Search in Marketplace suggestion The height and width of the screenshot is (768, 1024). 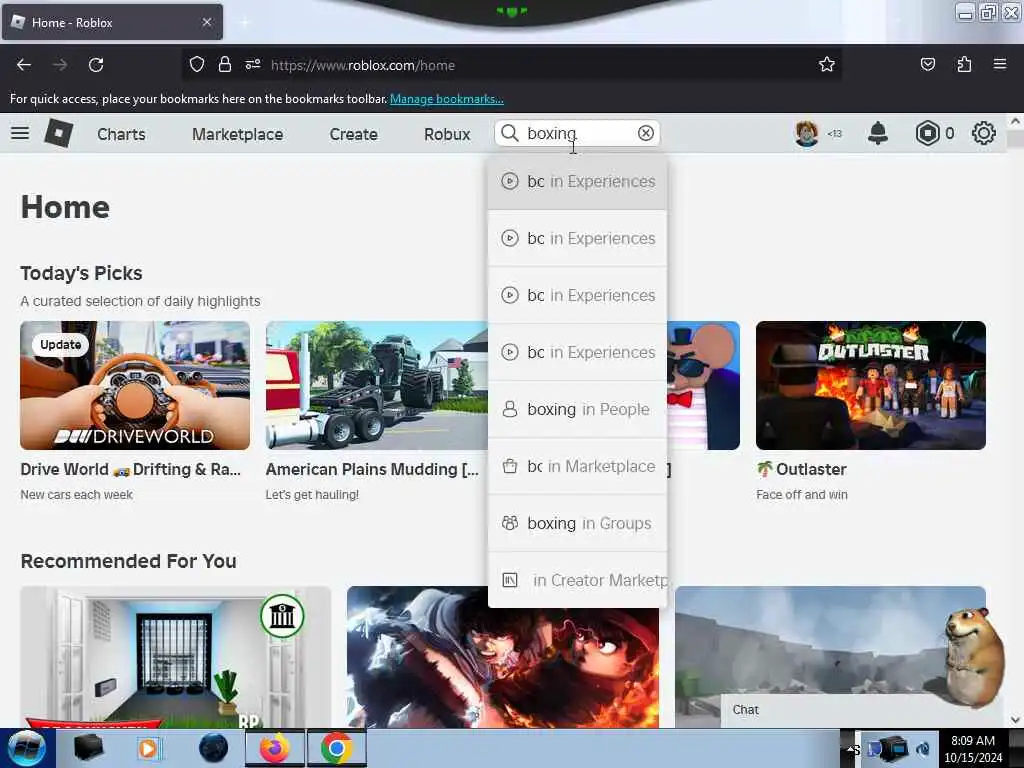tap(577, 466)
